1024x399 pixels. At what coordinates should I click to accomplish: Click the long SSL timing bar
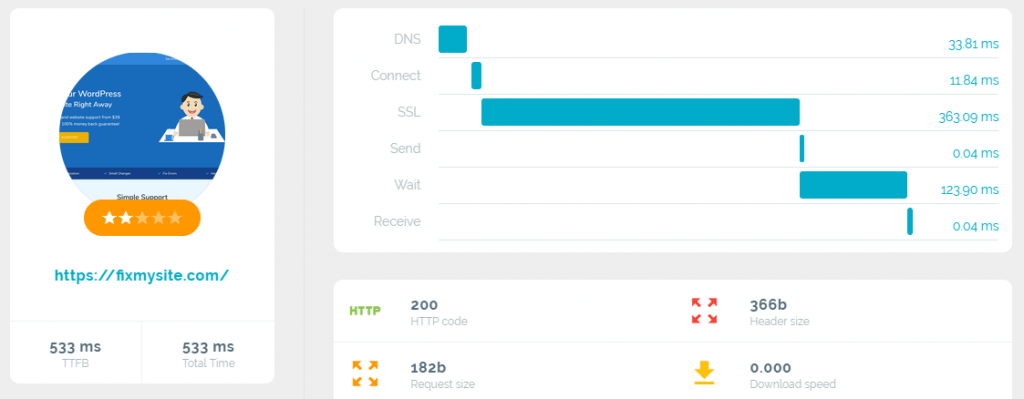[641, 112]
